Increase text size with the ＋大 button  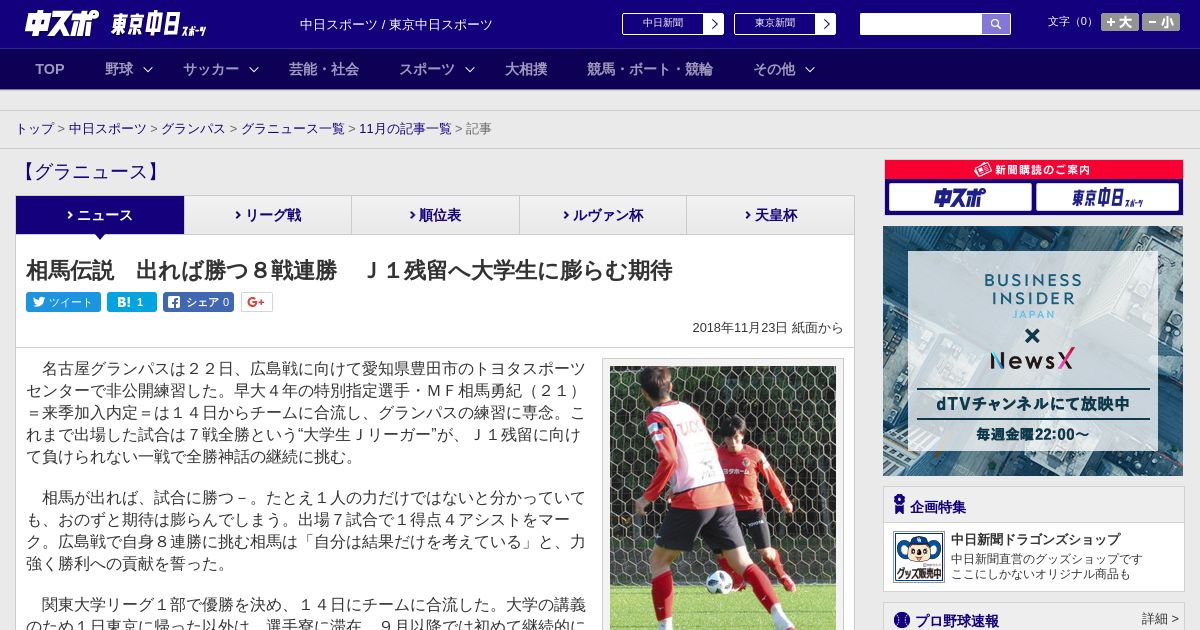pyautogui.click(x=1120, y=22)
